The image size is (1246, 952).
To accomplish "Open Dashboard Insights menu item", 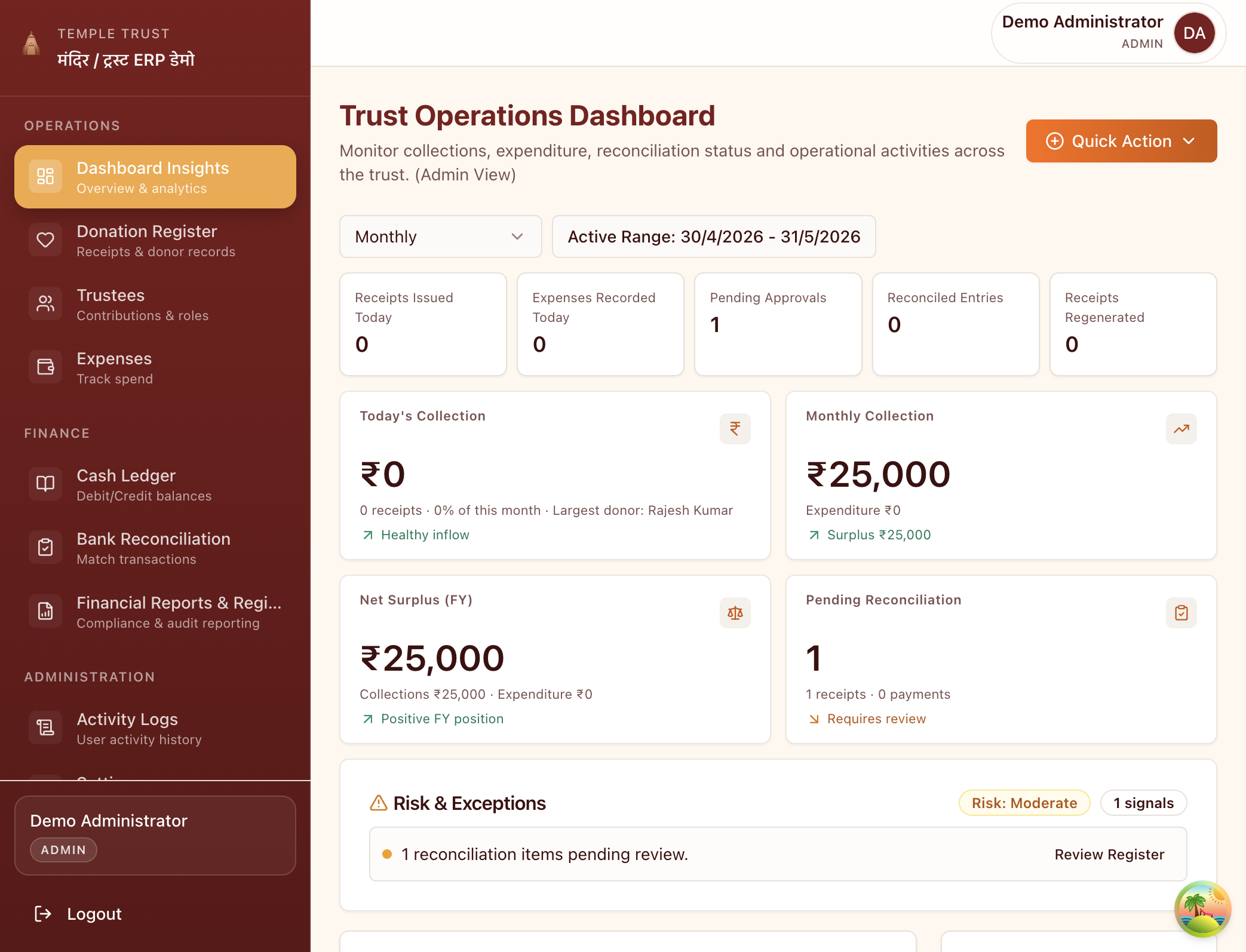I will tap(155, 177).
